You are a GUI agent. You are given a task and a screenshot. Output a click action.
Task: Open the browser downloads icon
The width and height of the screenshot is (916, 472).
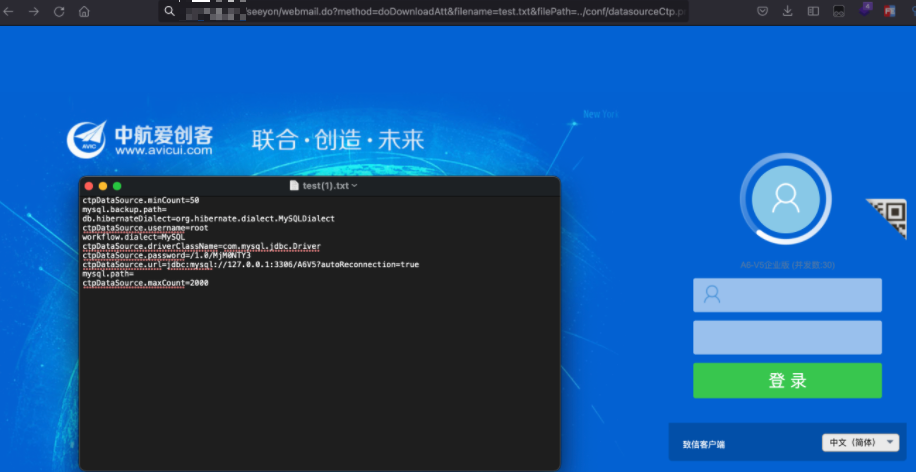coord(787,11)
